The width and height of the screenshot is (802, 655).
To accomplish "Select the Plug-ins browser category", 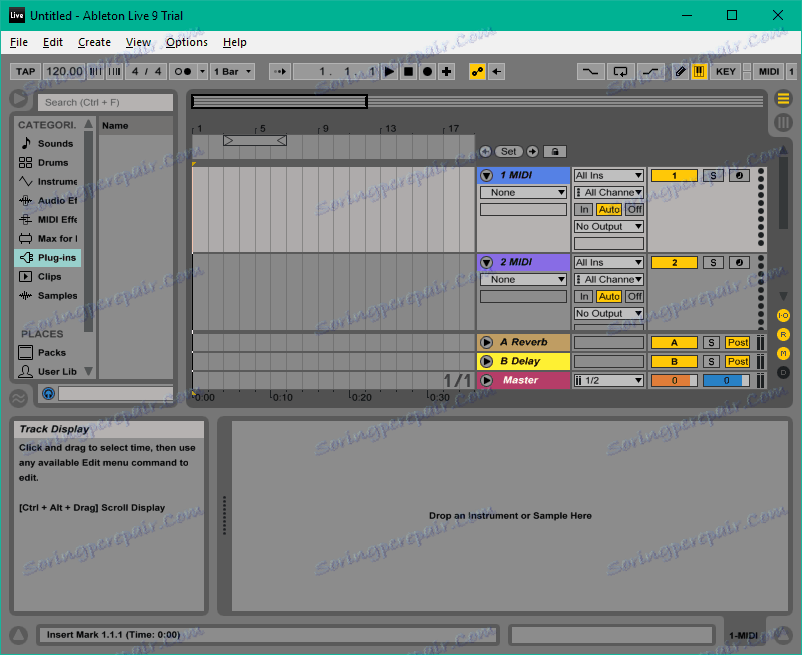I will 49,258.
